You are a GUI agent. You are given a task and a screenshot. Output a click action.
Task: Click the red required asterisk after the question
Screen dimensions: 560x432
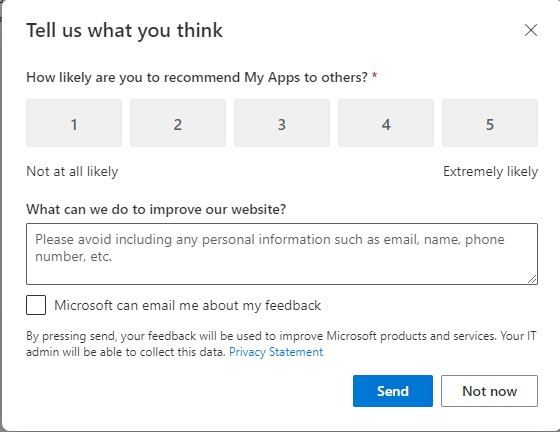(375, 76)
